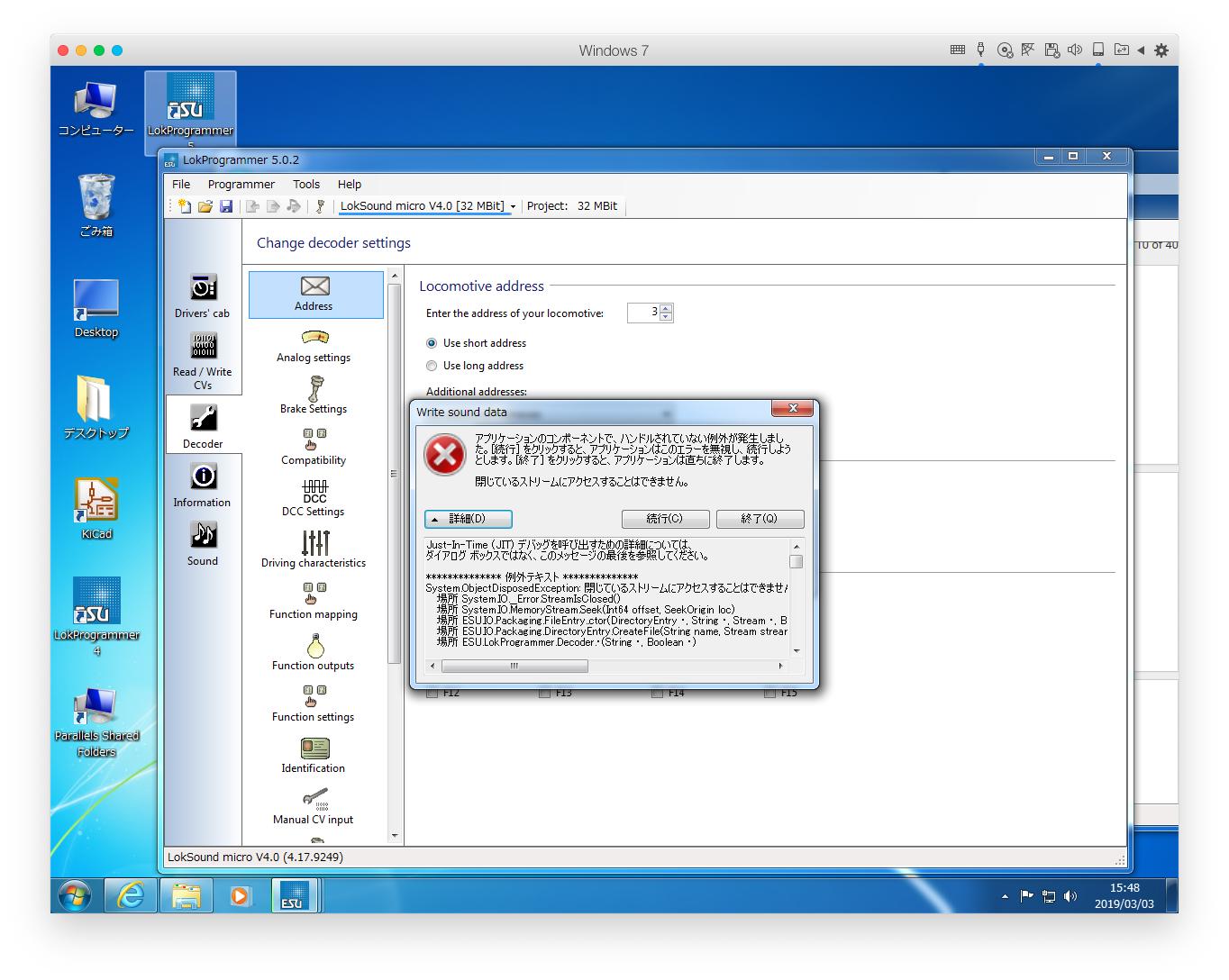1229x980 pixels.
Task: Open the Programmer menu
Action: click(241, 184)
